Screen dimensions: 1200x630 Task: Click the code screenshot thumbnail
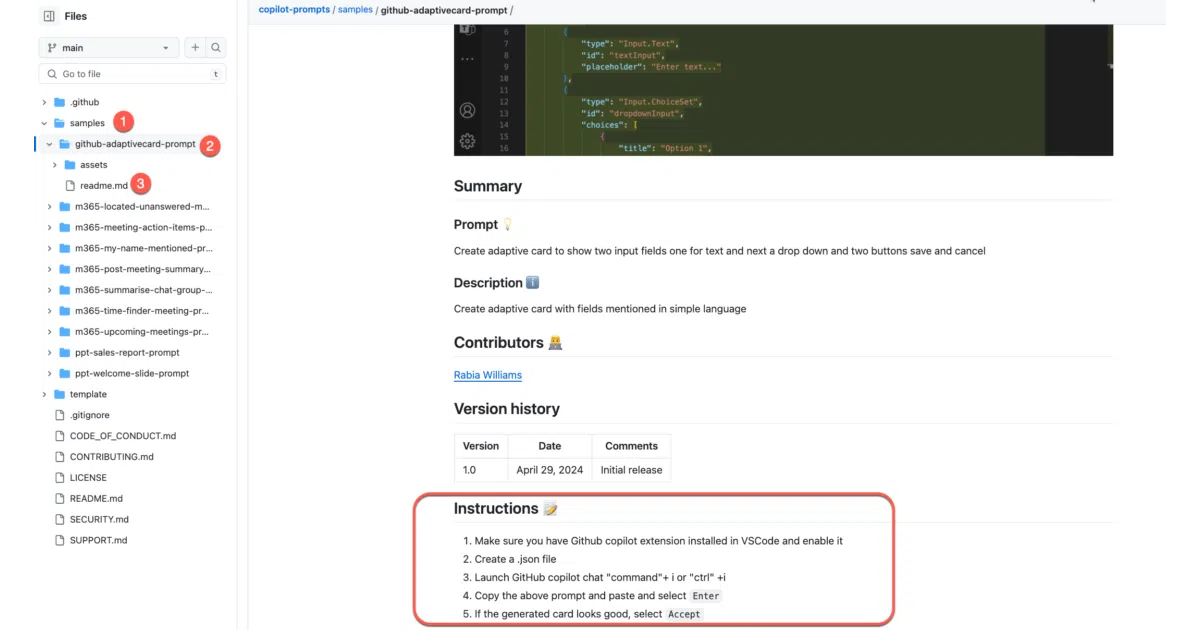pyautogui.click(x=783, y=90)
